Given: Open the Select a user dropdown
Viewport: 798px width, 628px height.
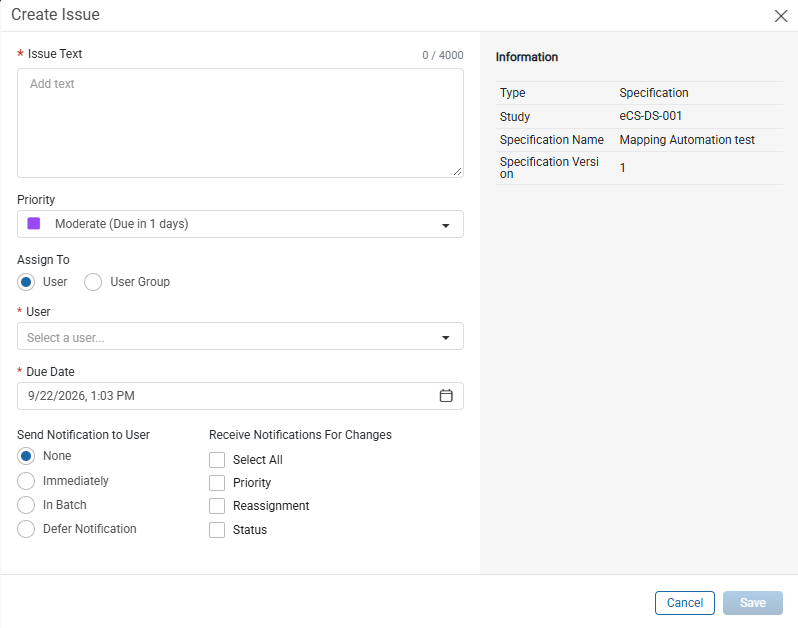Looking at the screenshot, I should pyautogui.click(x=240, y=336).
